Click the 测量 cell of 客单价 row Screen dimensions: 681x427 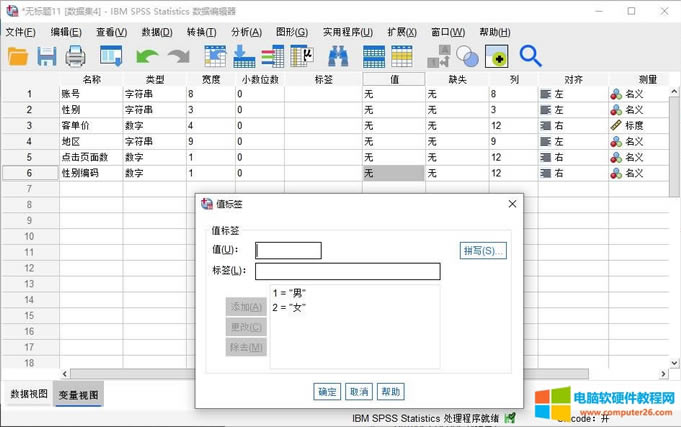[x=640, y=126]
